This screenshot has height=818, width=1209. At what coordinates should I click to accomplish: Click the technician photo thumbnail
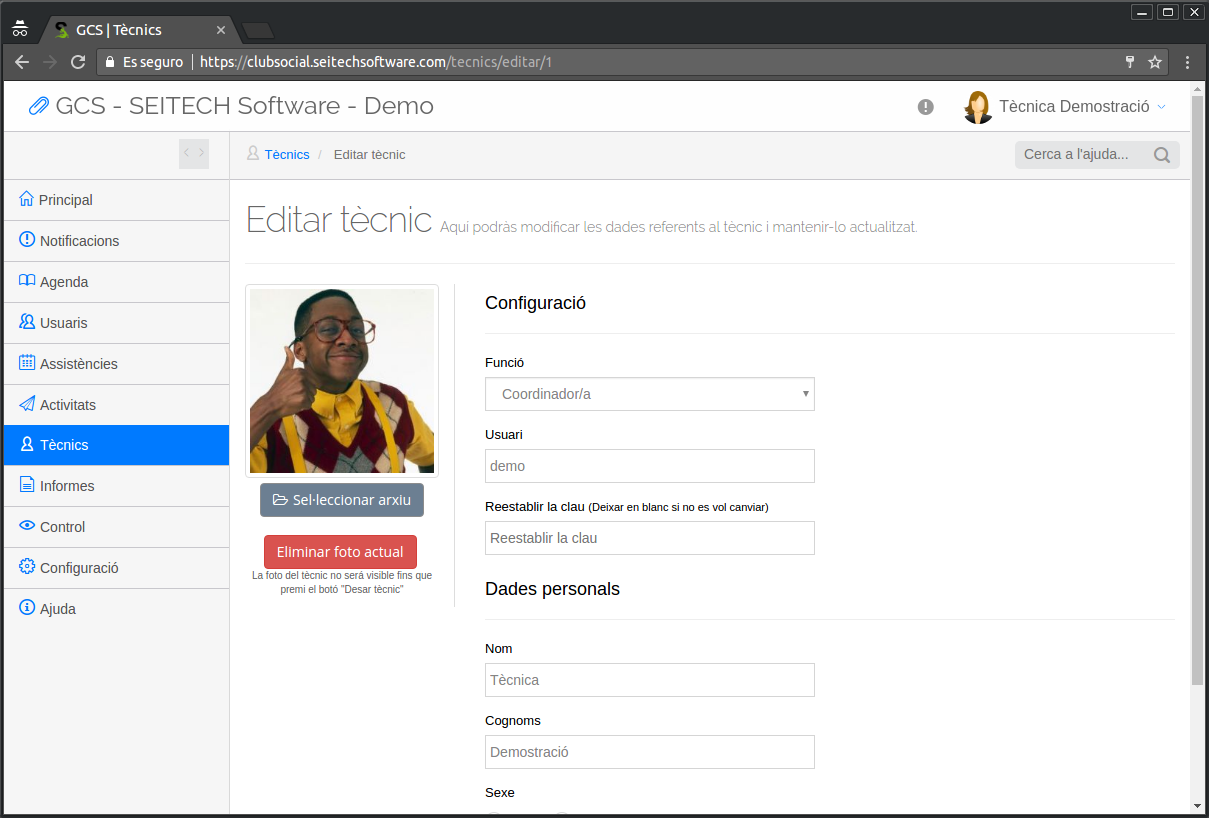[x=342, y=381]
